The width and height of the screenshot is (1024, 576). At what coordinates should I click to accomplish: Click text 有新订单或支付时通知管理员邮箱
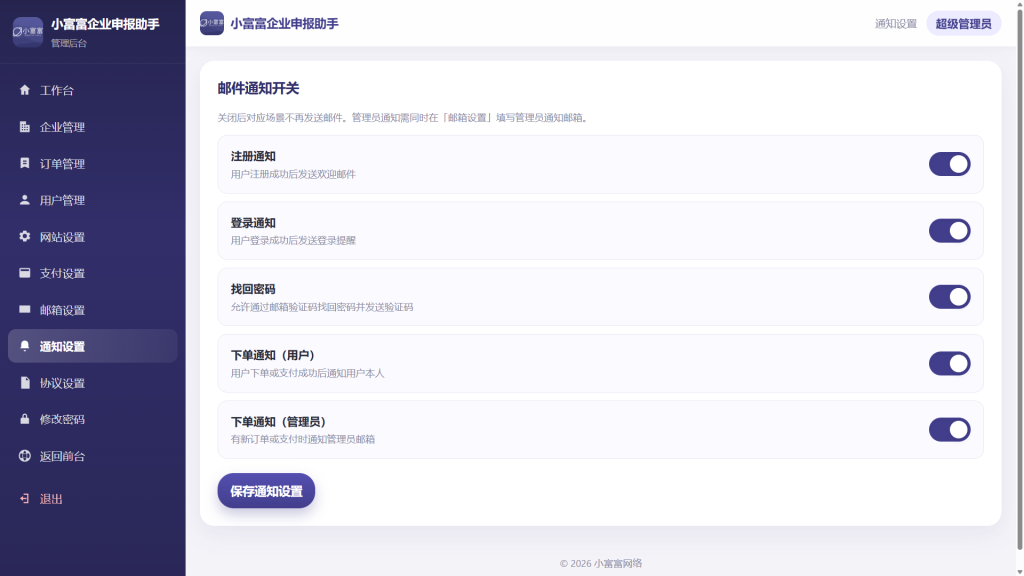(303, 440)
